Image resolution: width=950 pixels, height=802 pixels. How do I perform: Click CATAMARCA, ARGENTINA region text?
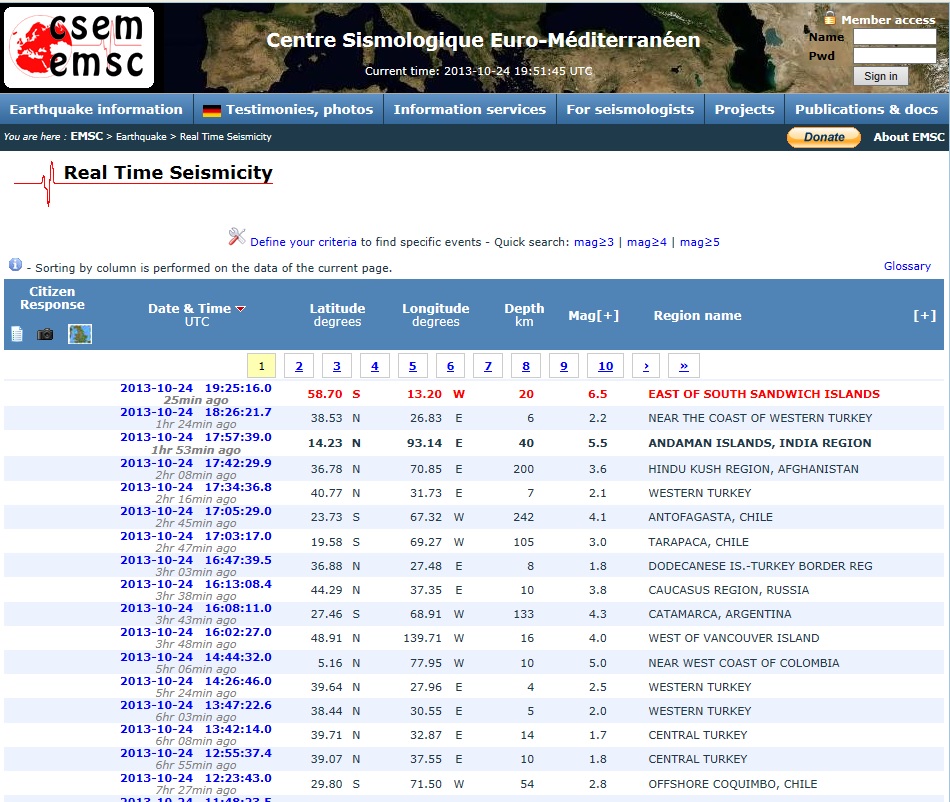720,614
